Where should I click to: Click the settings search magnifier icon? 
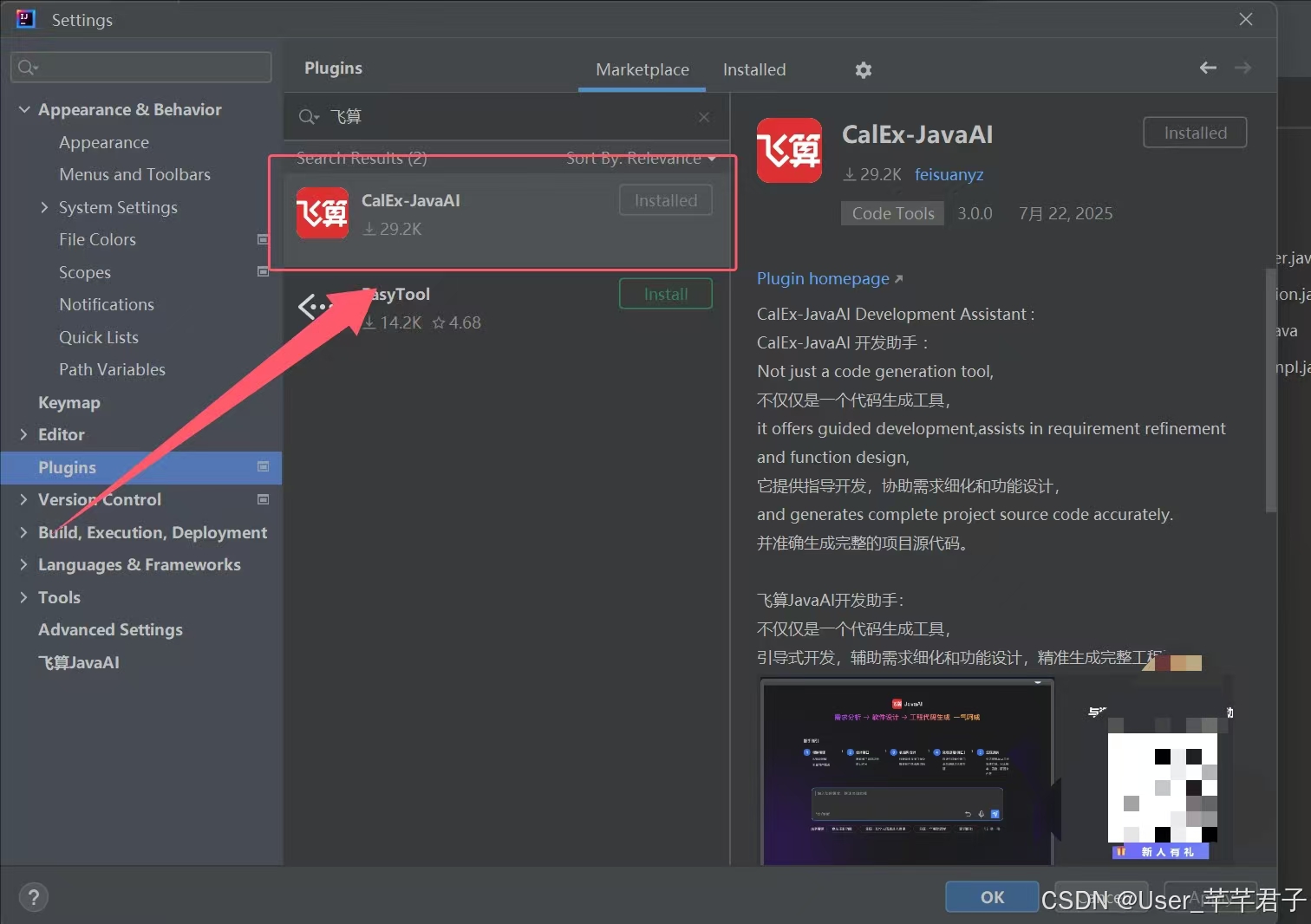[x=28, y=68]
